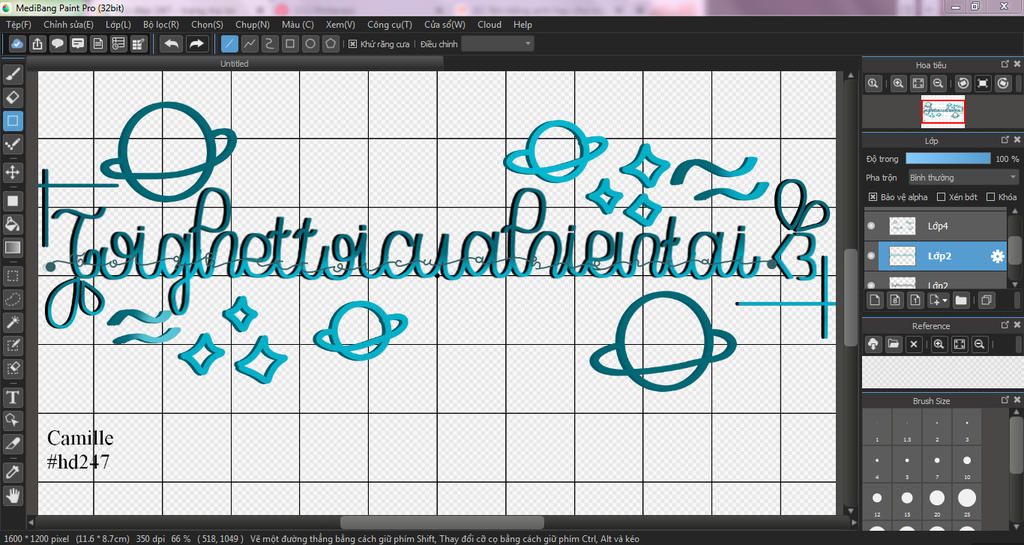1024x545 pixels.
Task: Click the Undo arrow
Action: coord(171,44)
